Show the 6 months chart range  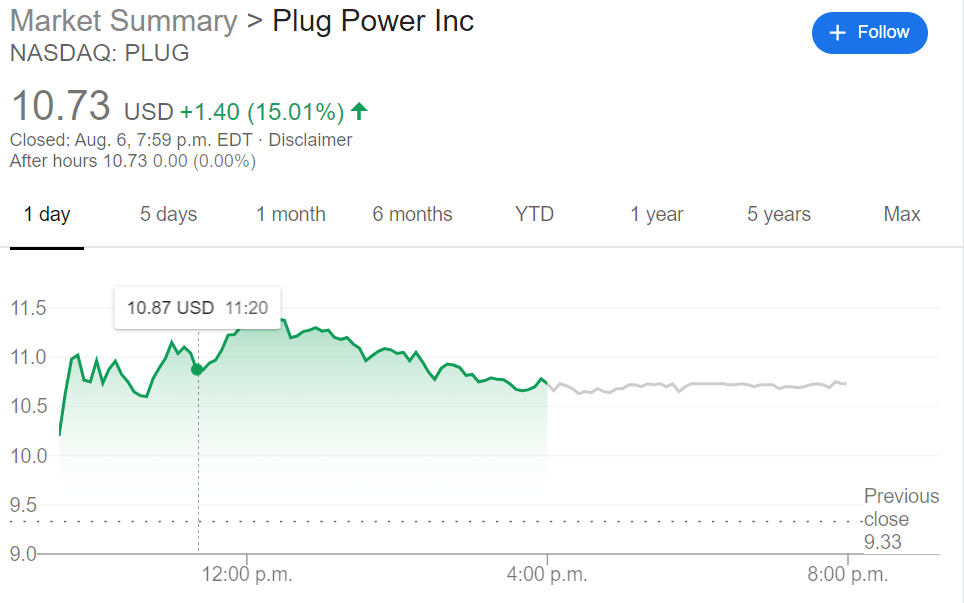pos(412,214)
